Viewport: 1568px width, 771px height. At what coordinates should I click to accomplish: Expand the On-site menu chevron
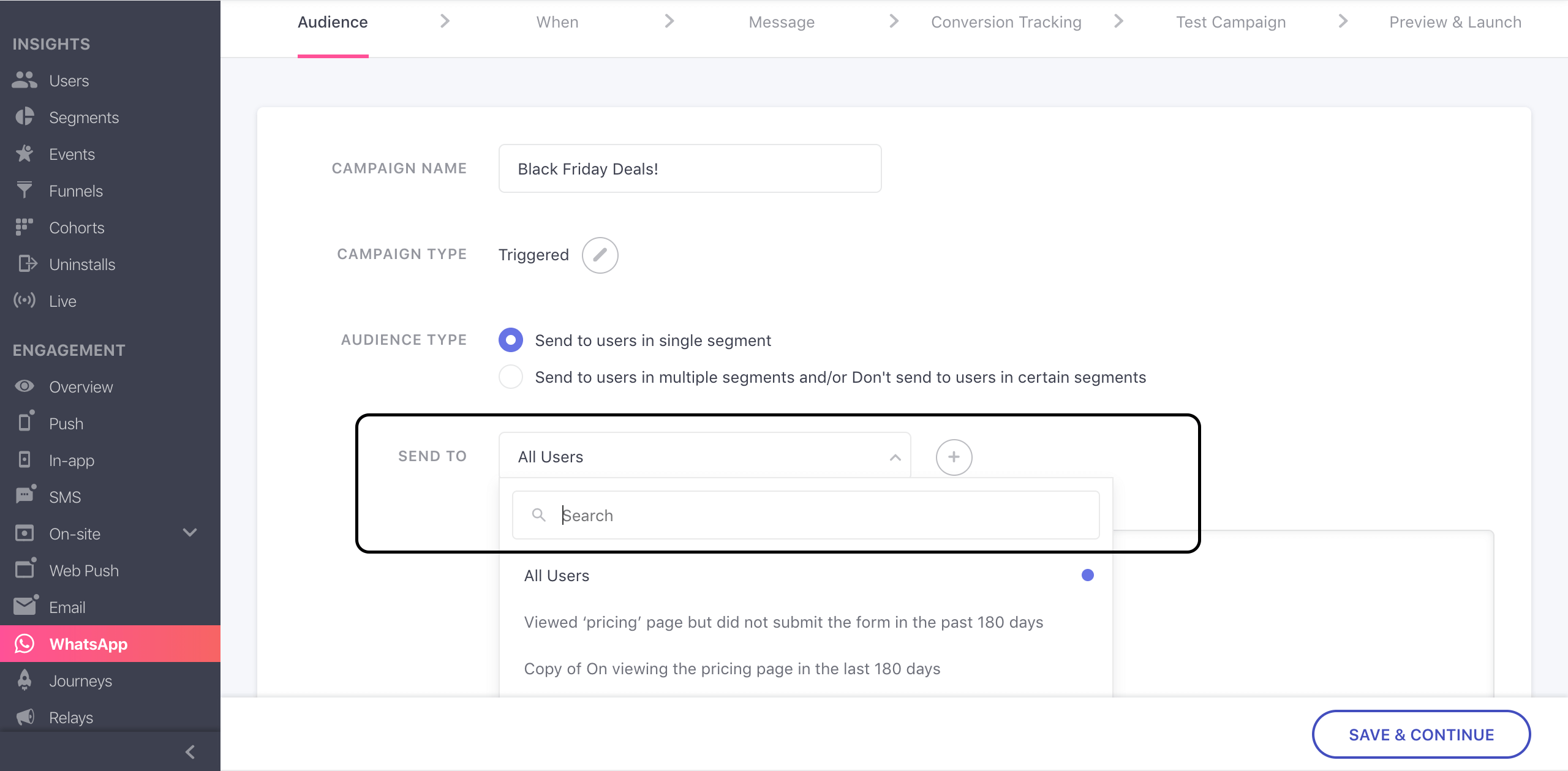tap(189, 533)
